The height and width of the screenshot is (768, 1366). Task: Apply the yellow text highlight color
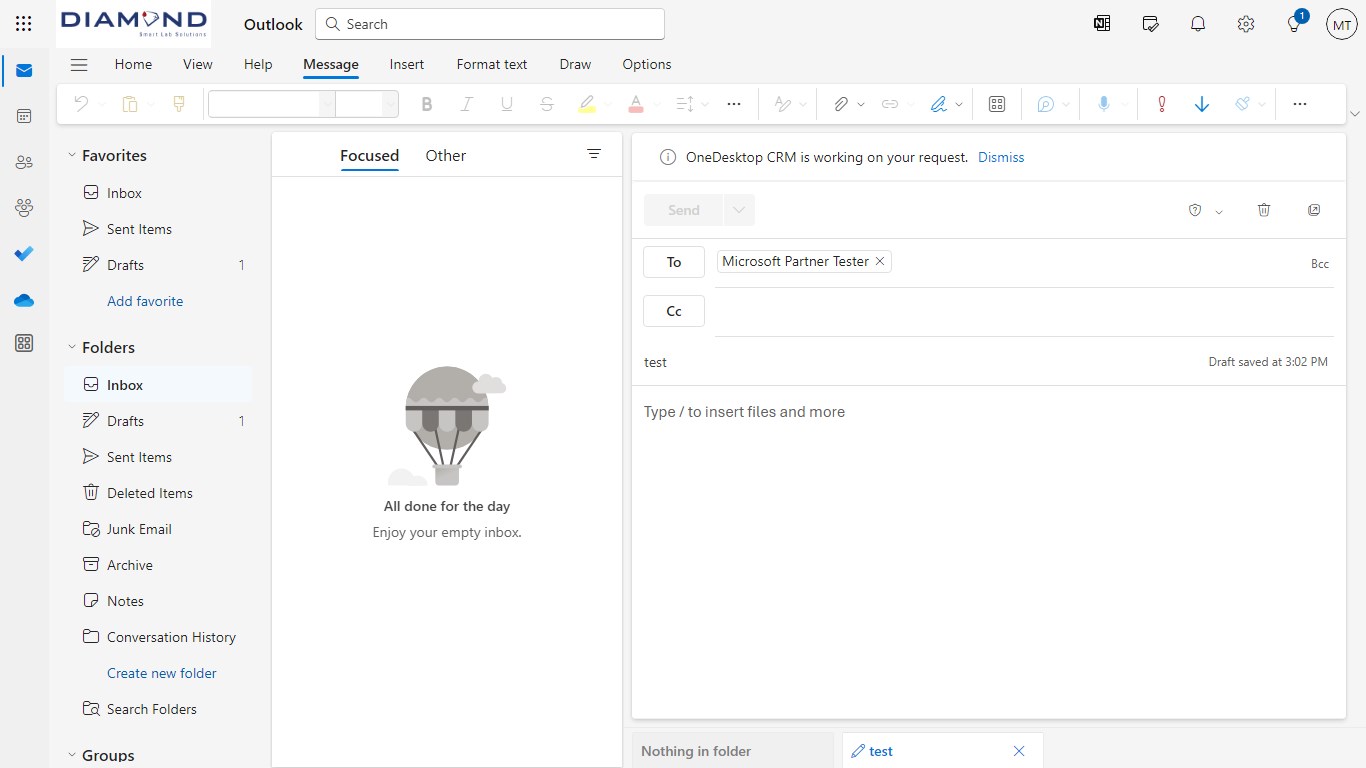pos(586,104)
